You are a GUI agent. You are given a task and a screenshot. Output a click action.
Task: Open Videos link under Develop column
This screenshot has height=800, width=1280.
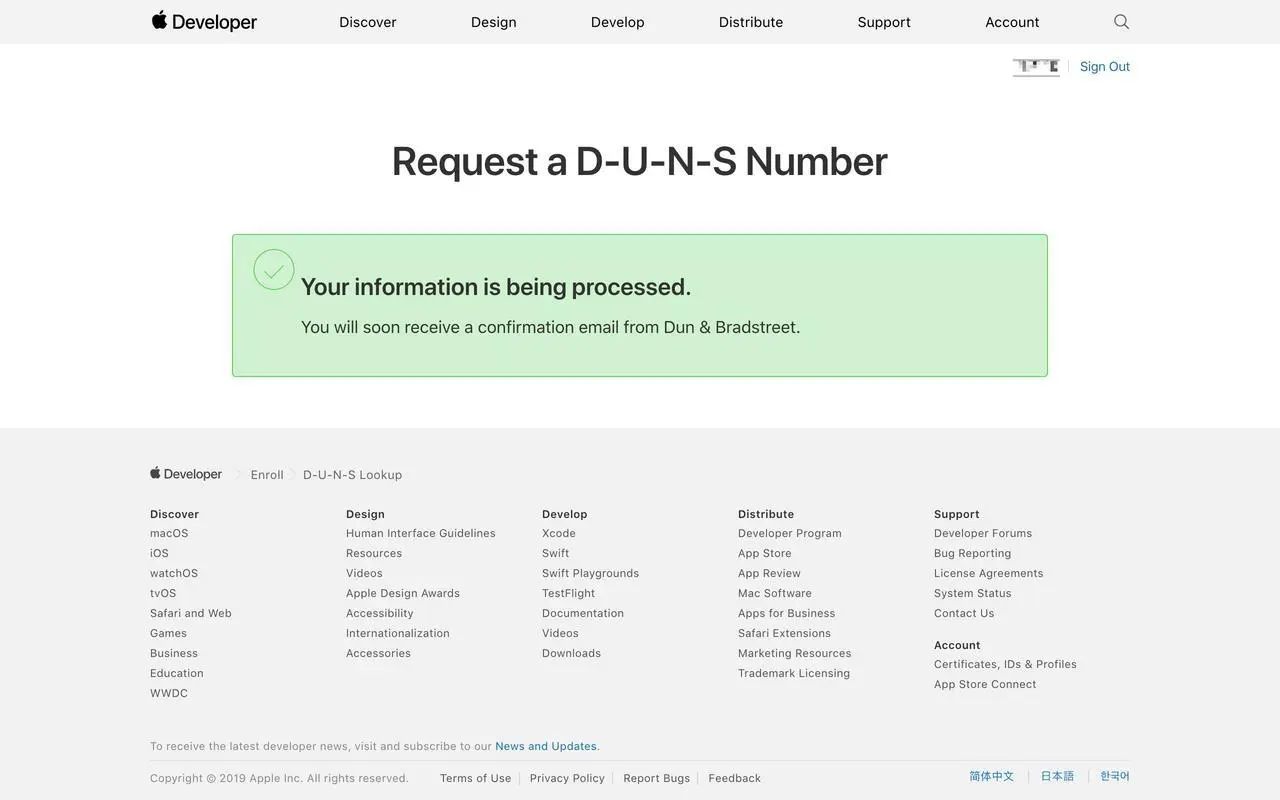(560, 633)
